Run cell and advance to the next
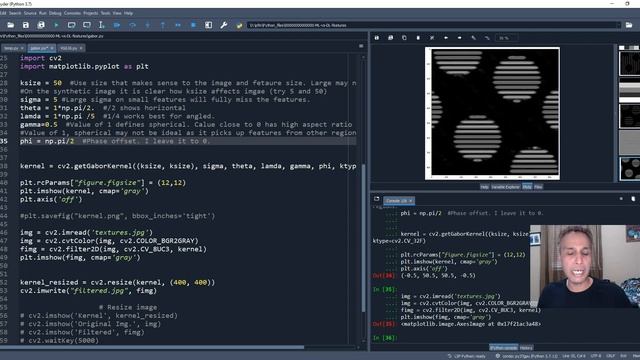This screenshot has width=640, height=360. pos(87,25)
